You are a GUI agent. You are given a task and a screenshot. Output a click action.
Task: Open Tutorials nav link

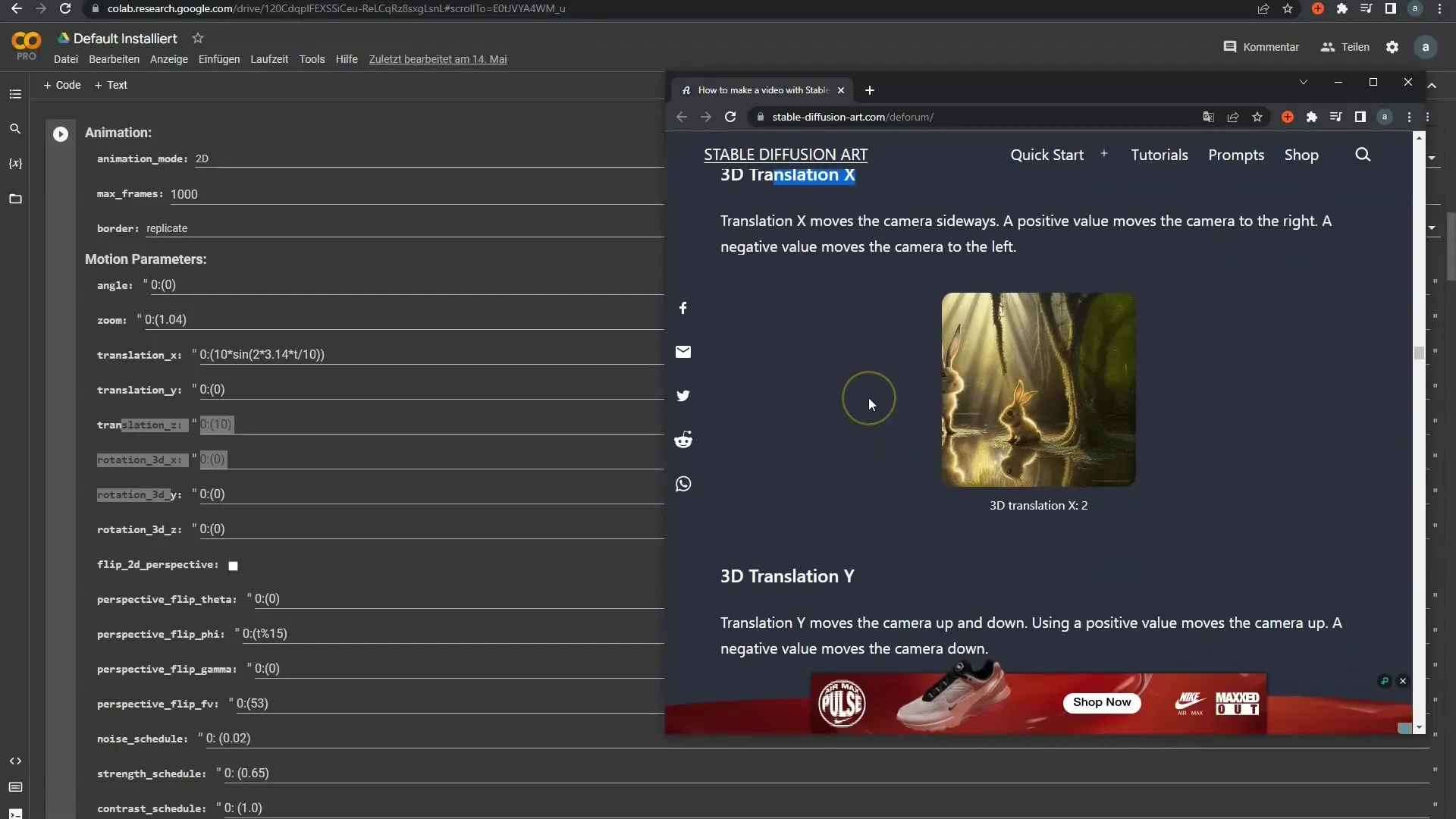tap(1159, 155)
